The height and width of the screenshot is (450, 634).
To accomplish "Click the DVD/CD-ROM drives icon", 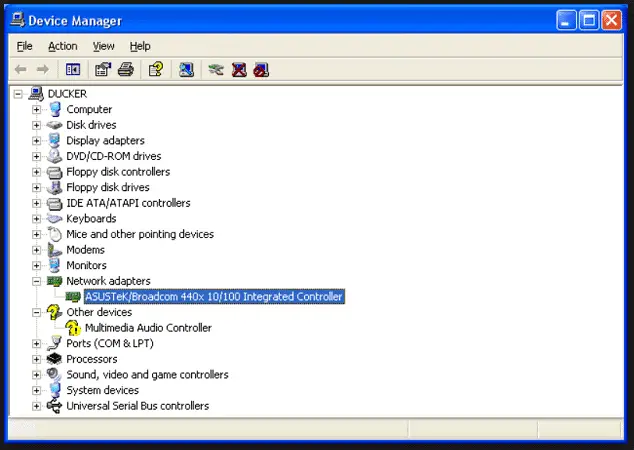I will [54, 156].
